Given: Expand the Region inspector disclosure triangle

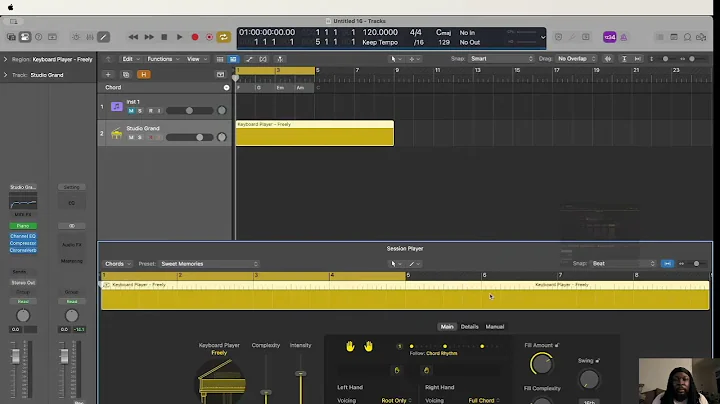Looking at the screenshot, I should coord(6,59).
